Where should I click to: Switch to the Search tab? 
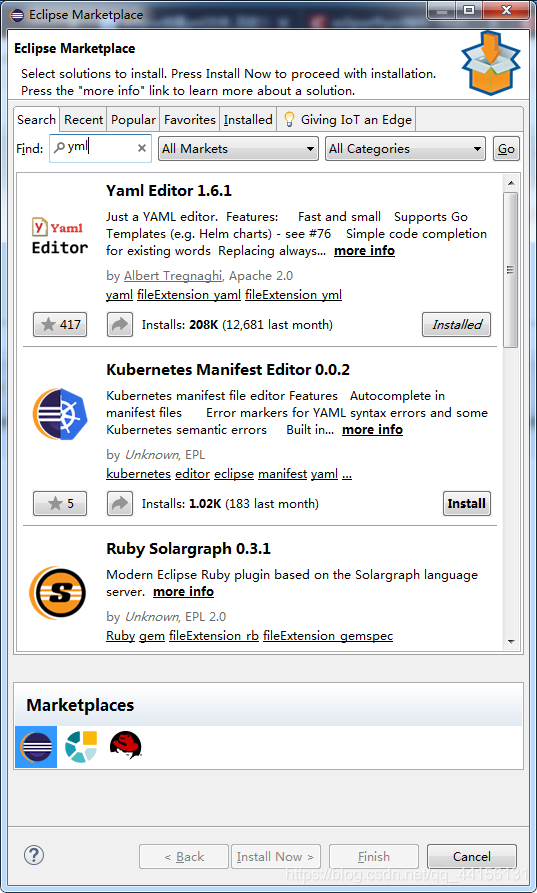(36, 120)
